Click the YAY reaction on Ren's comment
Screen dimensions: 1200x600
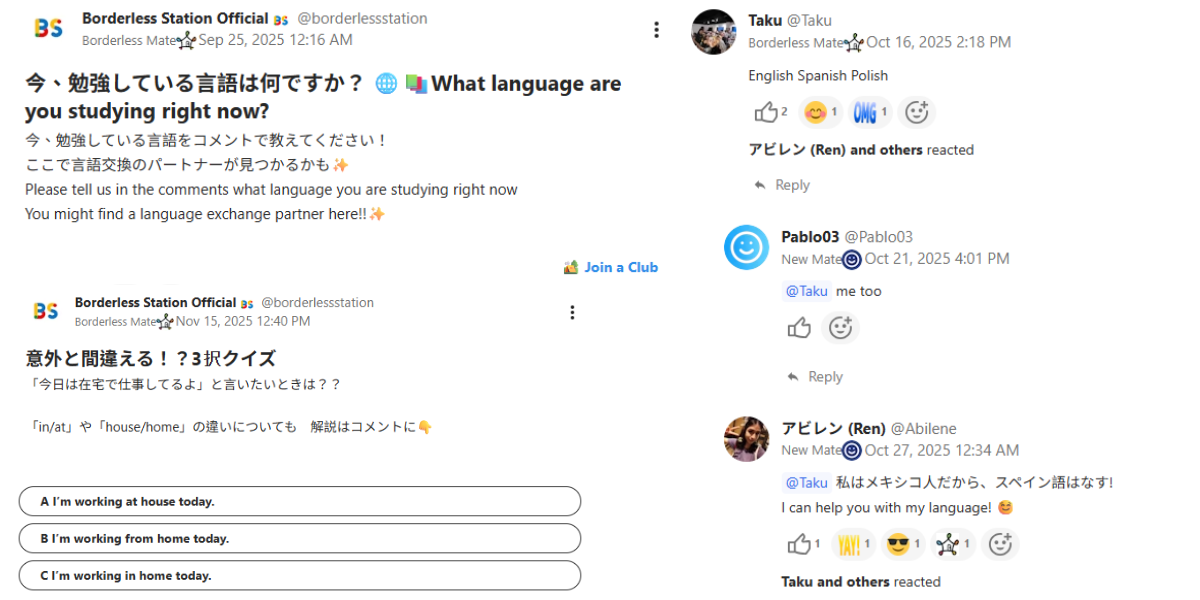tap(853, 544)
